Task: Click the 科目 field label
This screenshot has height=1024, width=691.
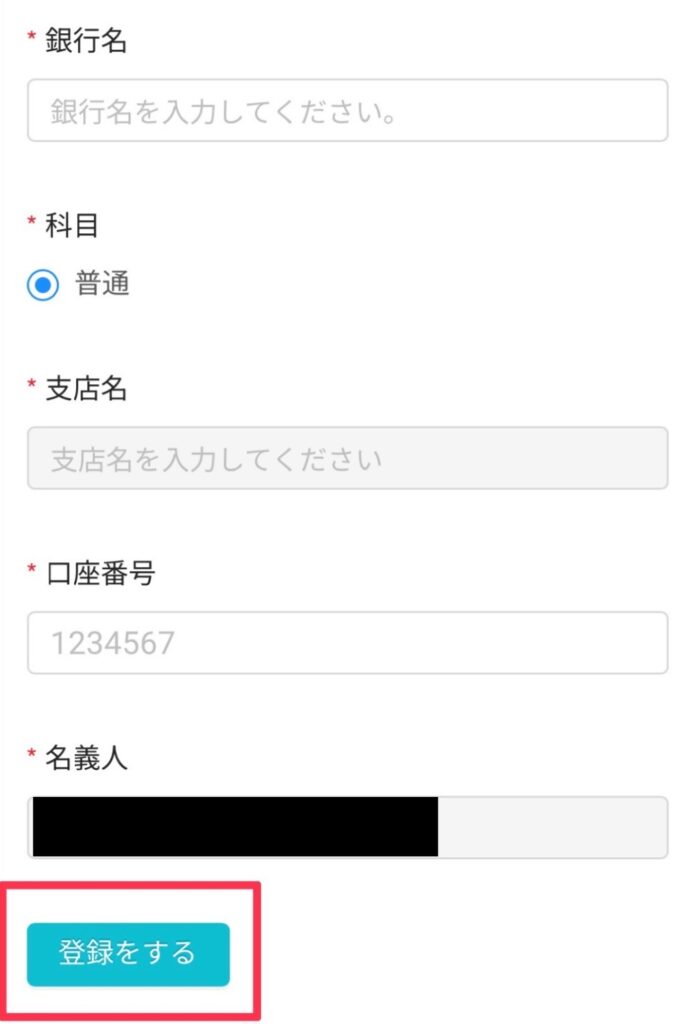Action: click(x=72, y=225)
